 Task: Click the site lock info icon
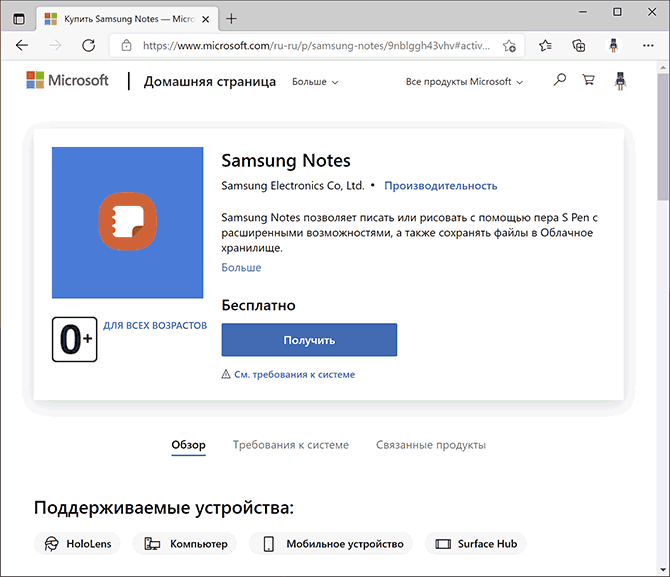(126, 45)
